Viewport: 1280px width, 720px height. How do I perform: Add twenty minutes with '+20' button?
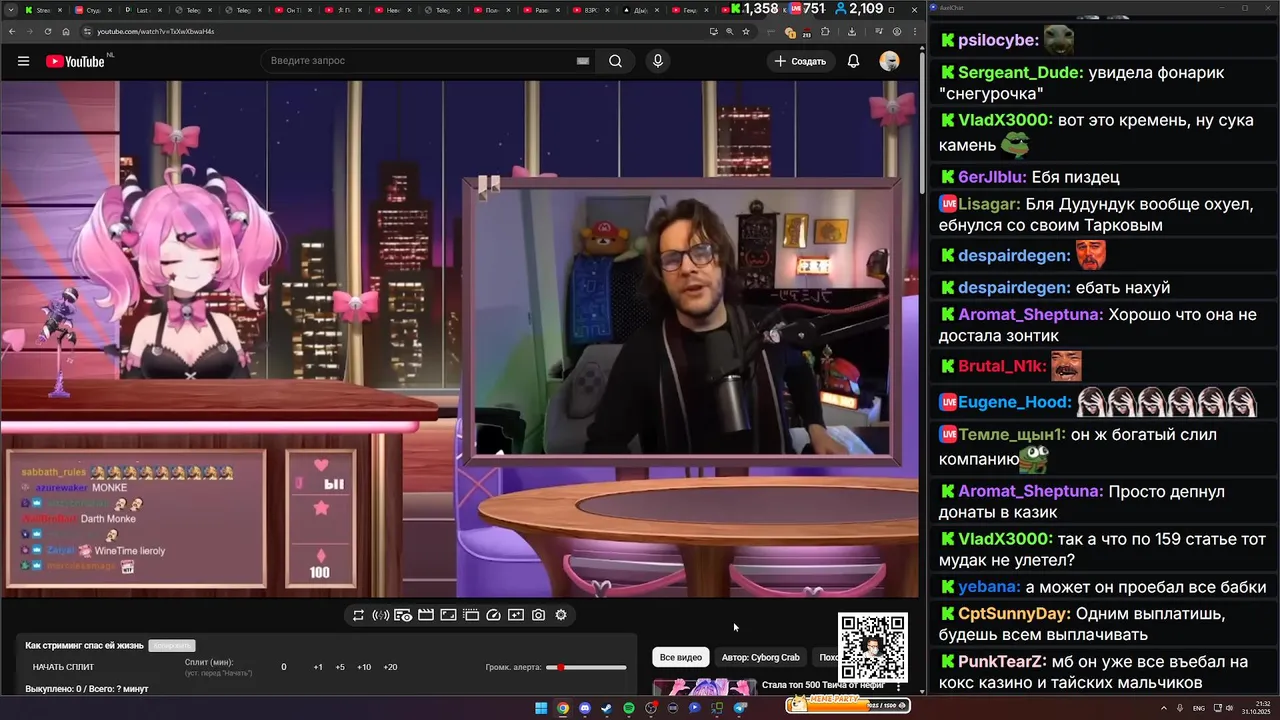pos(390,667)
